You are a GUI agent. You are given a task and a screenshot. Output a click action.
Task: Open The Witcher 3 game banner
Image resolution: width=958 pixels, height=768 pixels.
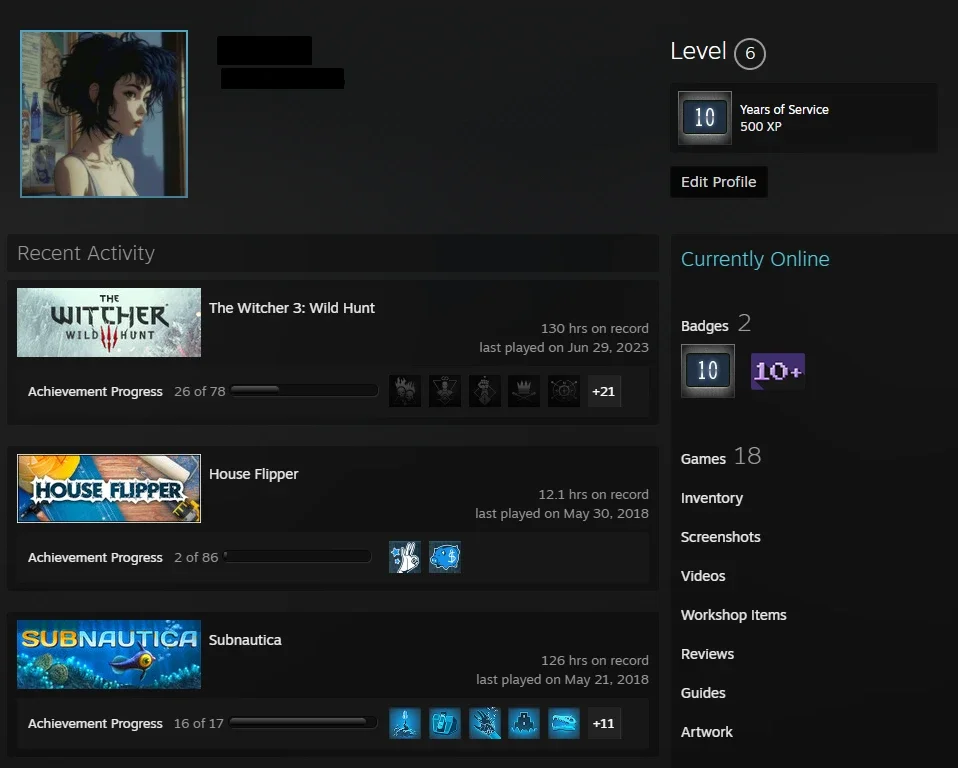coord(109,322)
